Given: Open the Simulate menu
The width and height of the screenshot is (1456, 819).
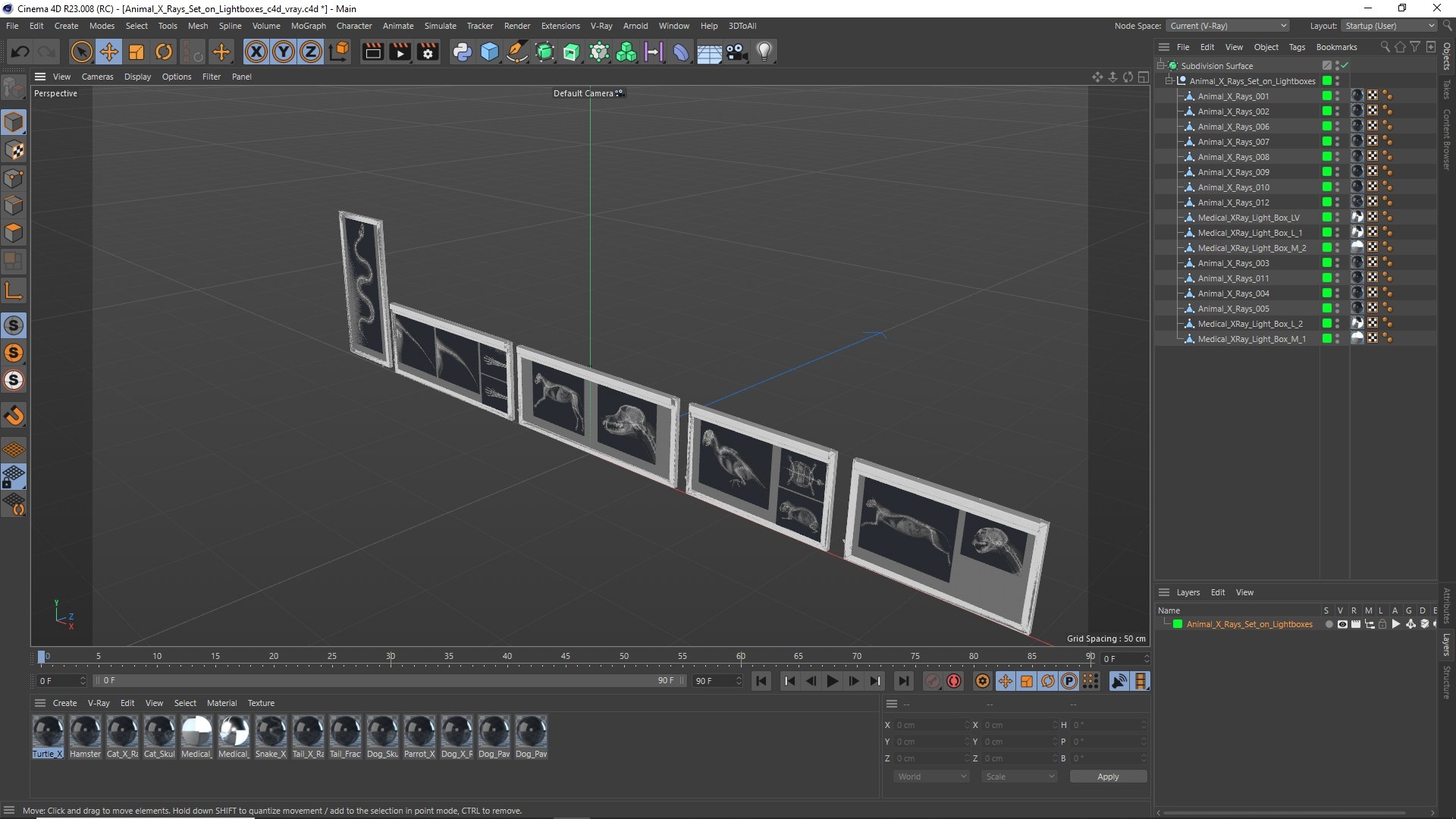Looking at the screenshot, I should (x=440, y=26).
